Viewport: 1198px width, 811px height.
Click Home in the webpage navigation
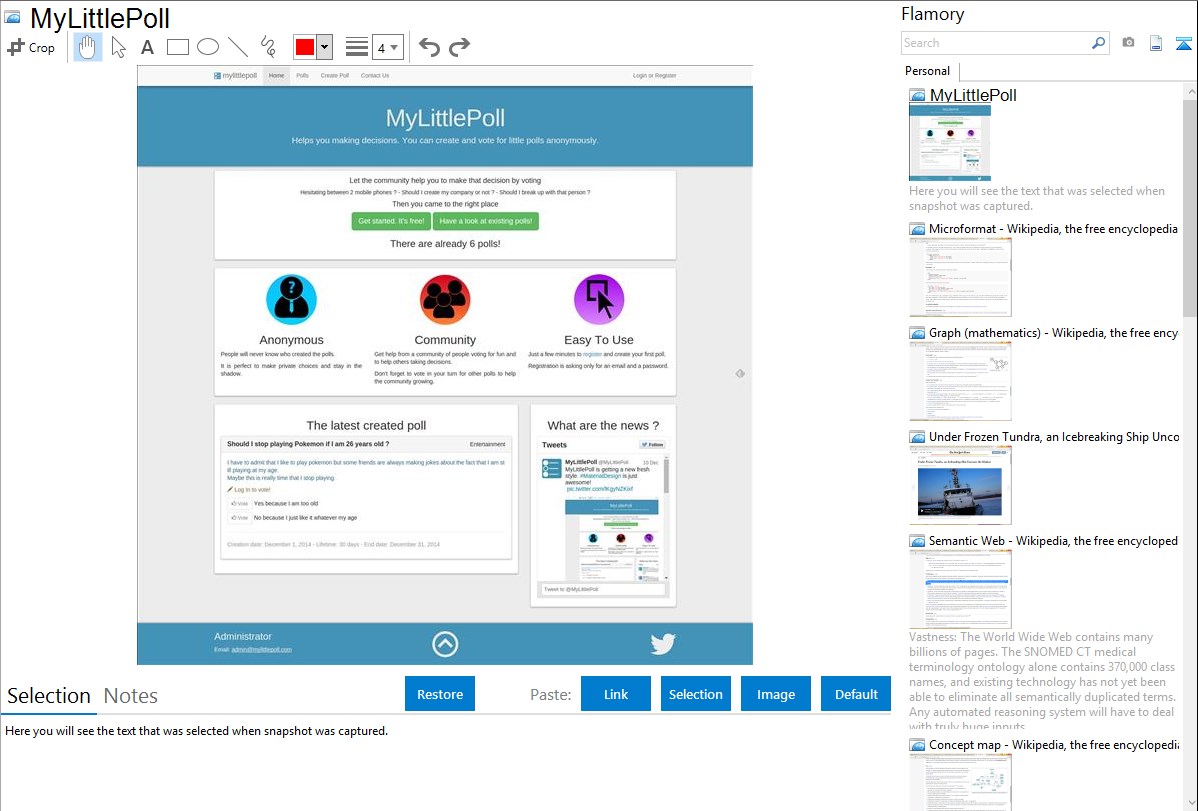277,76
